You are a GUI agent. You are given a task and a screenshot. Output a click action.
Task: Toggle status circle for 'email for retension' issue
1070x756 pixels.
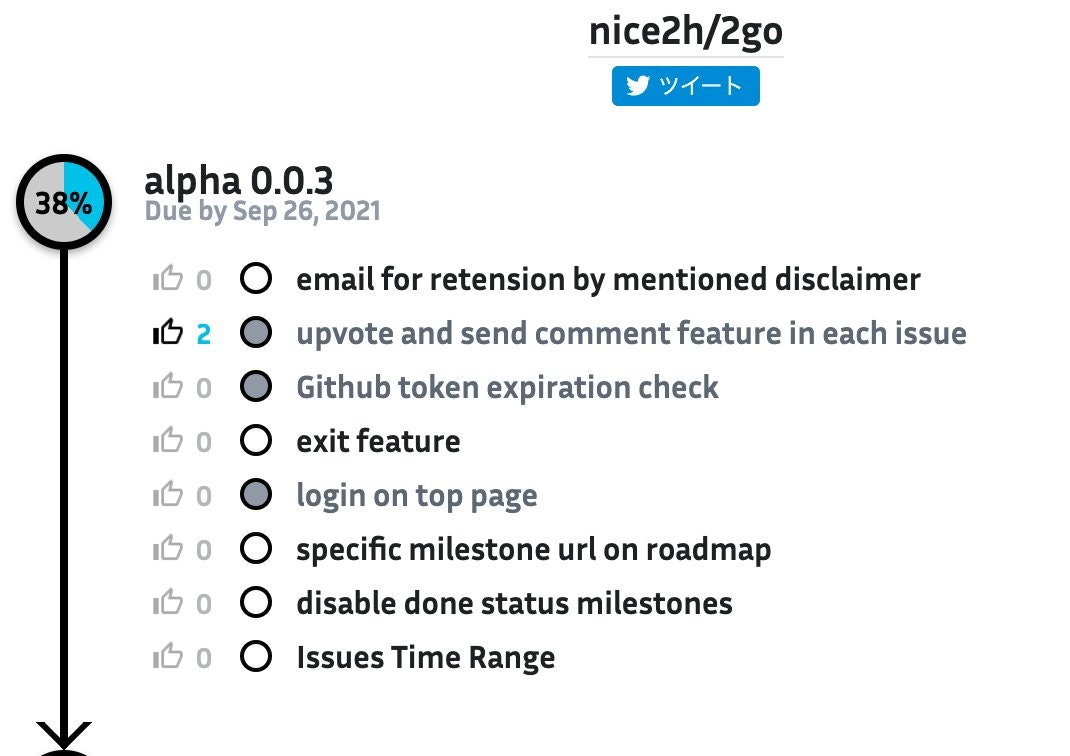[x=257, y=279]
